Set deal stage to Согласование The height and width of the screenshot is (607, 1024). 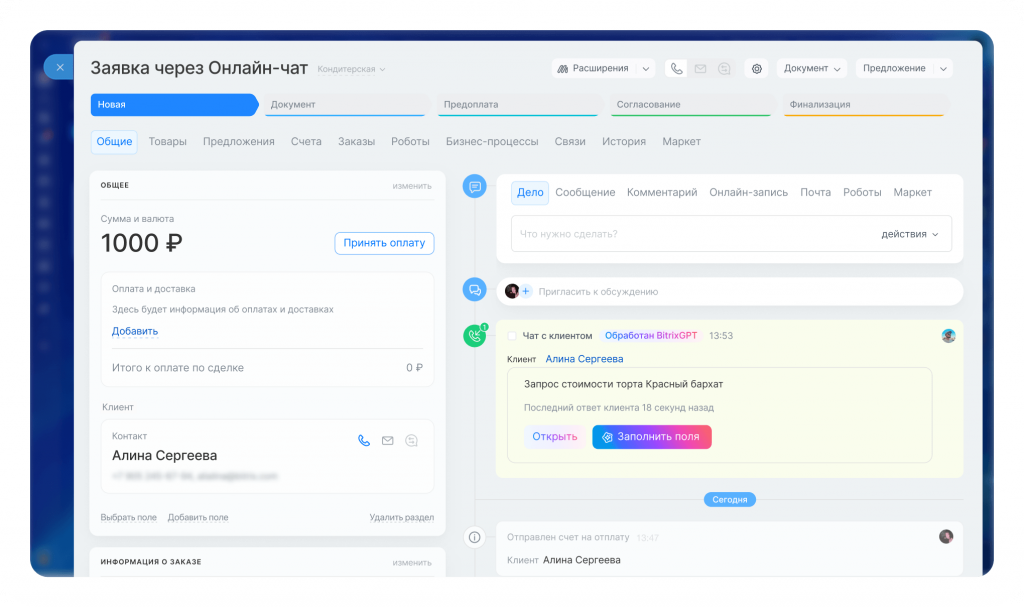[692, 105]
